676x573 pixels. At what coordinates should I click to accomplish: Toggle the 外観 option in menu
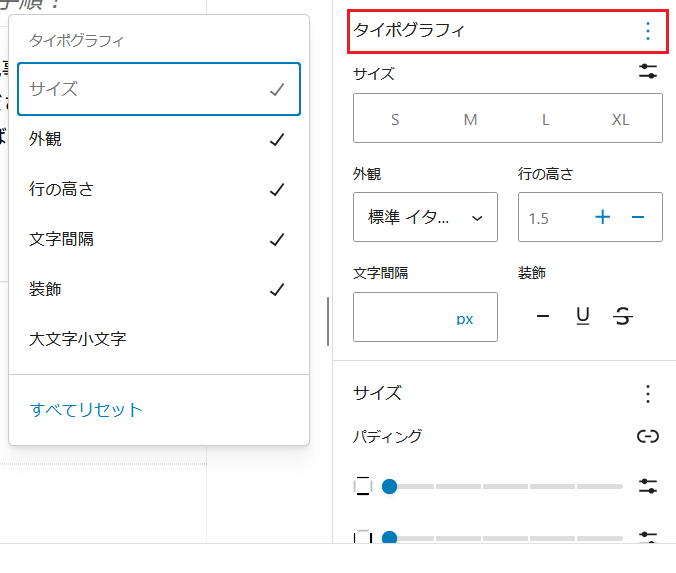pos(158,140)
